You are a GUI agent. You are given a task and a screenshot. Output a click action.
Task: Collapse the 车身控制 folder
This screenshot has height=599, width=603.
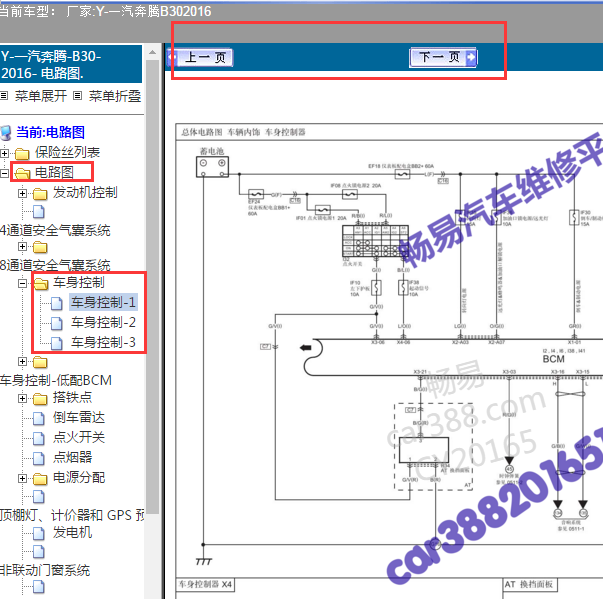(22, 283)
